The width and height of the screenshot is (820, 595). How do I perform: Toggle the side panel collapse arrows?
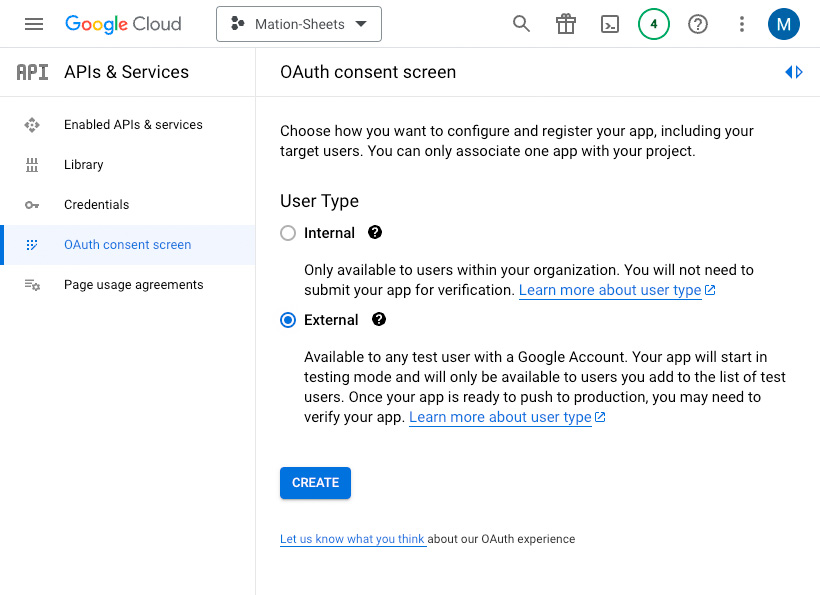coord(794,72)
